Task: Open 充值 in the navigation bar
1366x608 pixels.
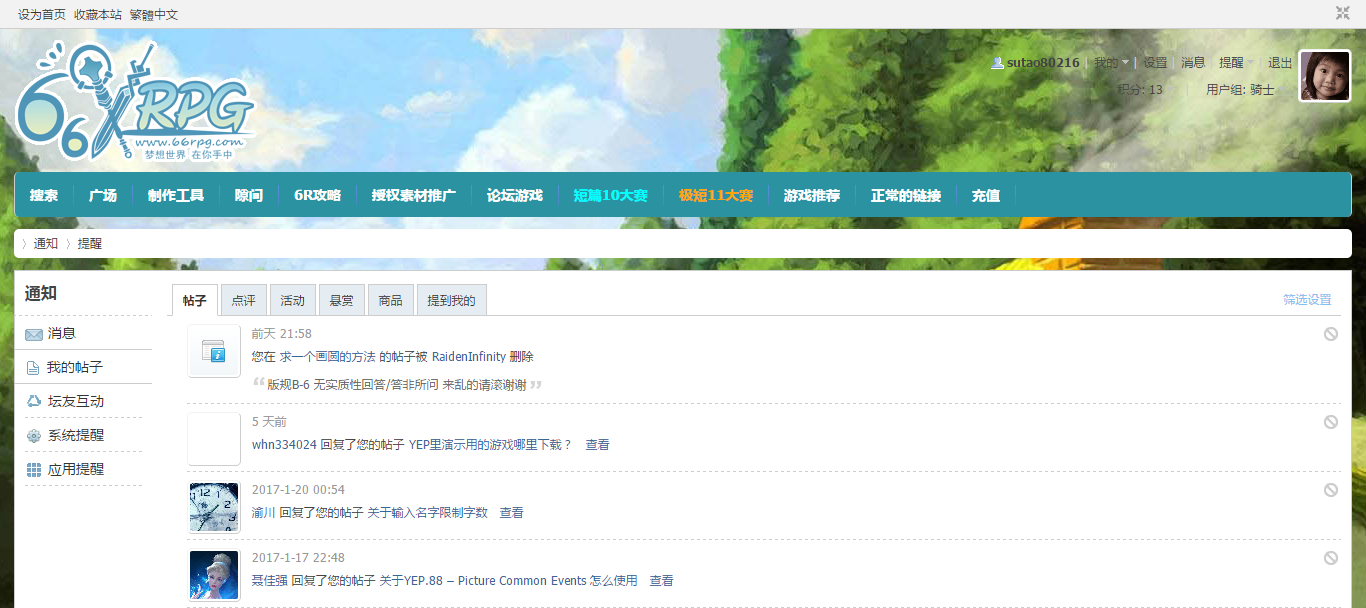Action: (x=986, y=195)
